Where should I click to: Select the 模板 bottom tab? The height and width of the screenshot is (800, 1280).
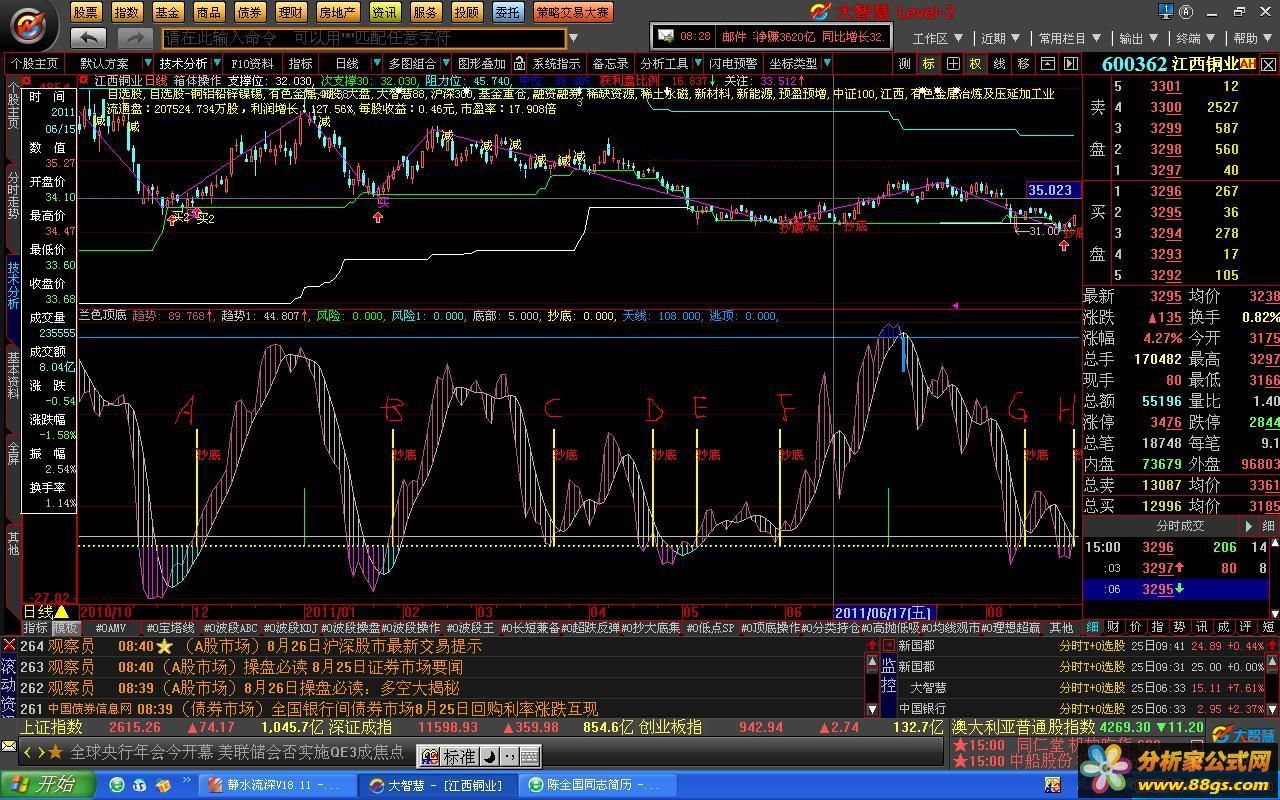(x=65, y=628)
